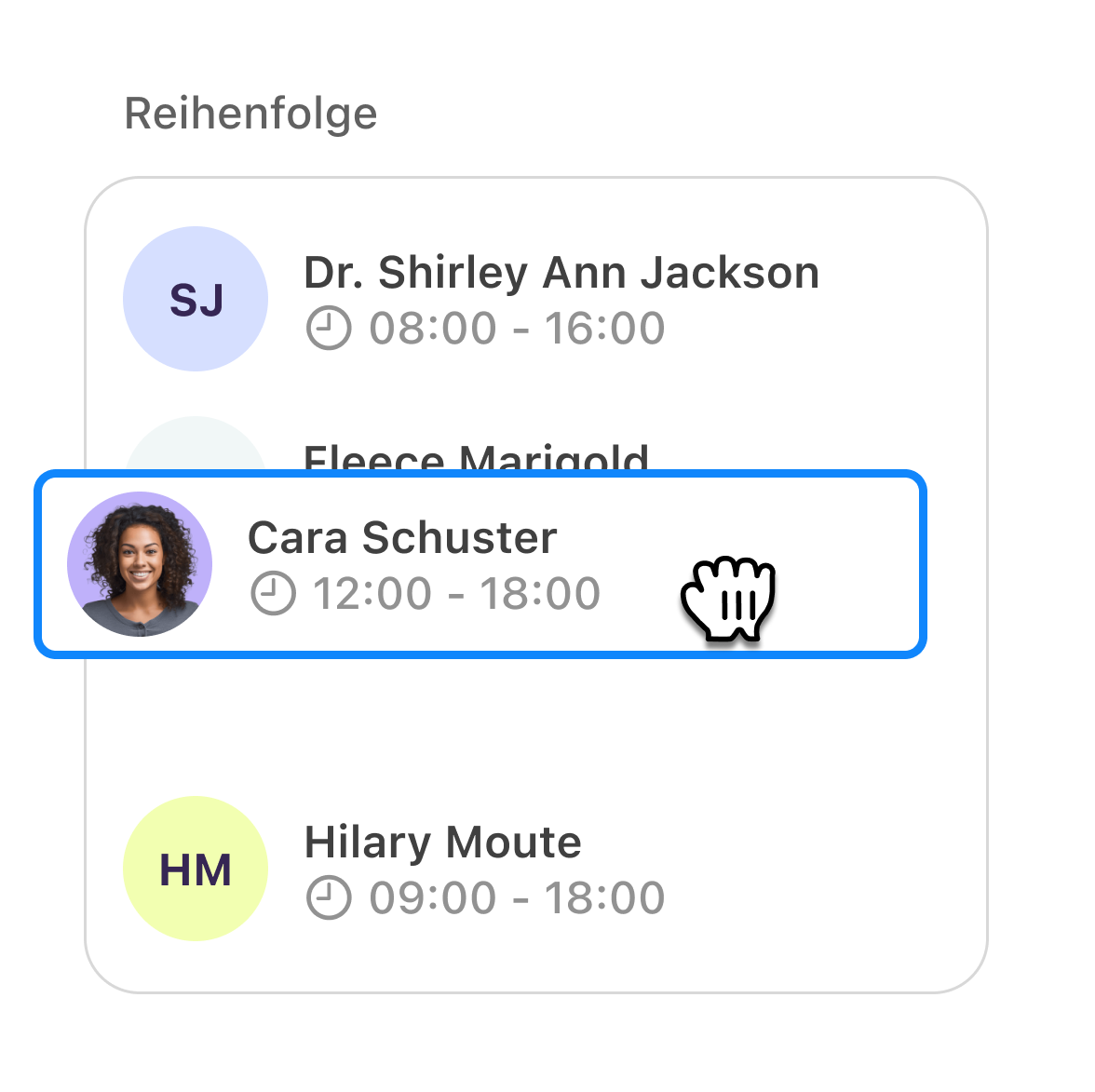Viewport: 1095px width, 1092px height.
Task: Click the Fleece Marigold name label
Action: coord(477,458)
